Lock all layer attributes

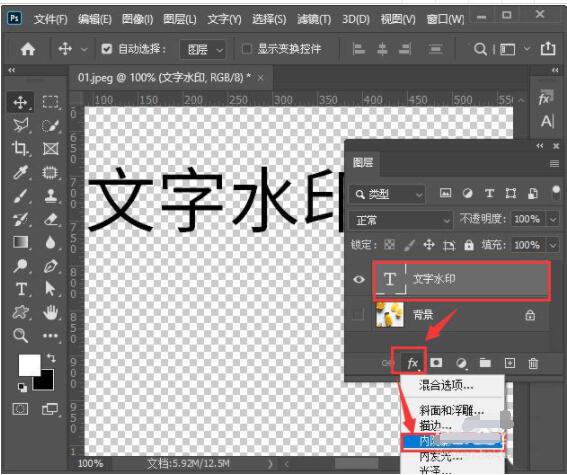coord(469,245)
